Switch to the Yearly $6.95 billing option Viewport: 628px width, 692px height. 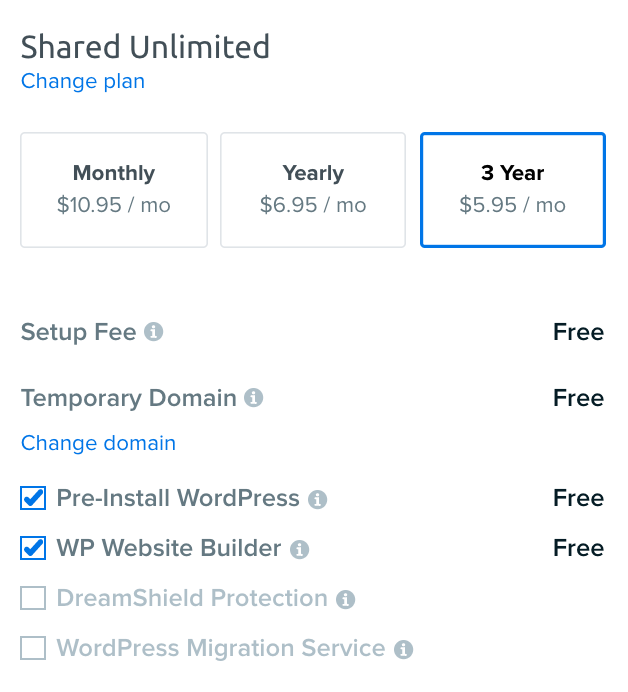(x=313, y=189)
